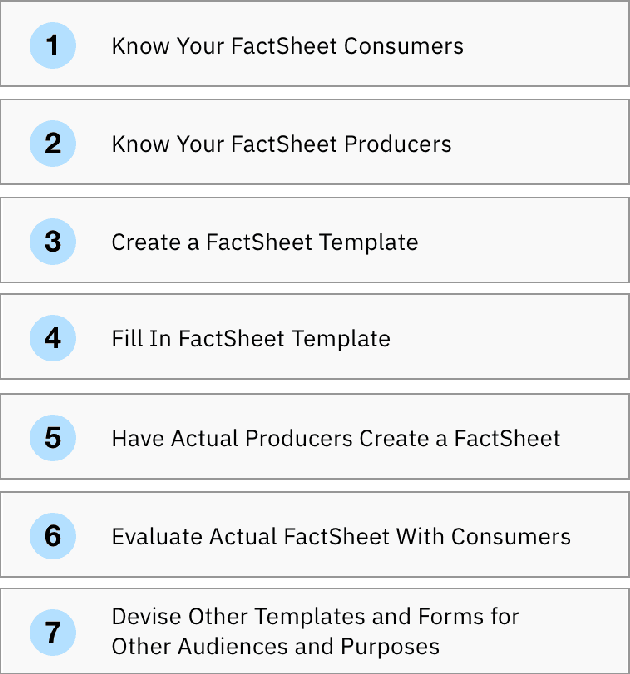
Task: Click the number 2 circle badge
Action: [x=53, y=143]
